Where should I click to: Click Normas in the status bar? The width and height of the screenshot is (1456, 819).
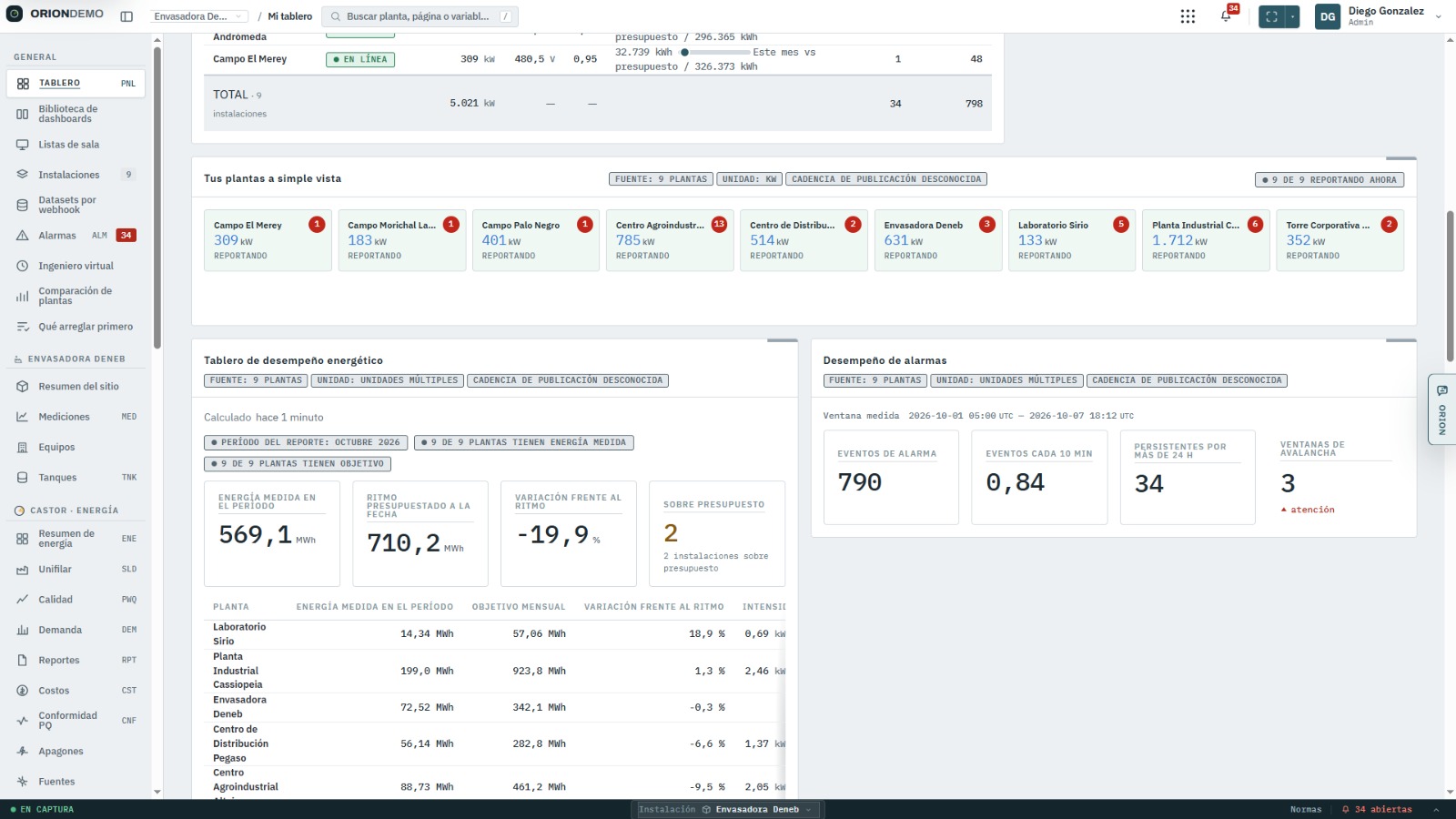point(1306,809)
